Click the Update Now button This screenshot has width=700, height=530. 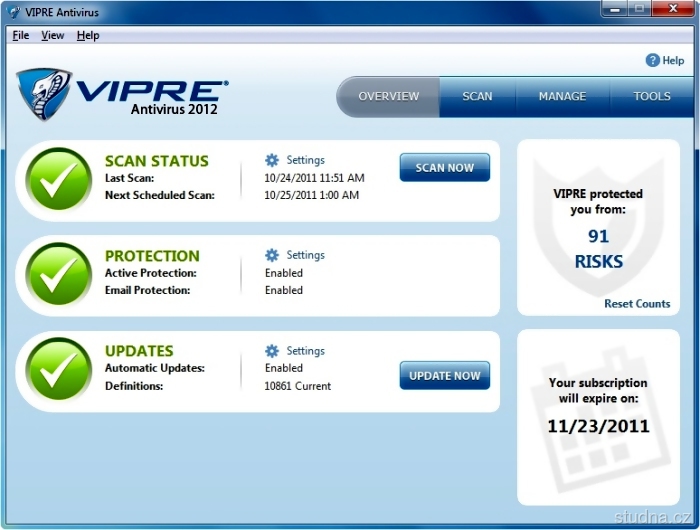[445, 376]
